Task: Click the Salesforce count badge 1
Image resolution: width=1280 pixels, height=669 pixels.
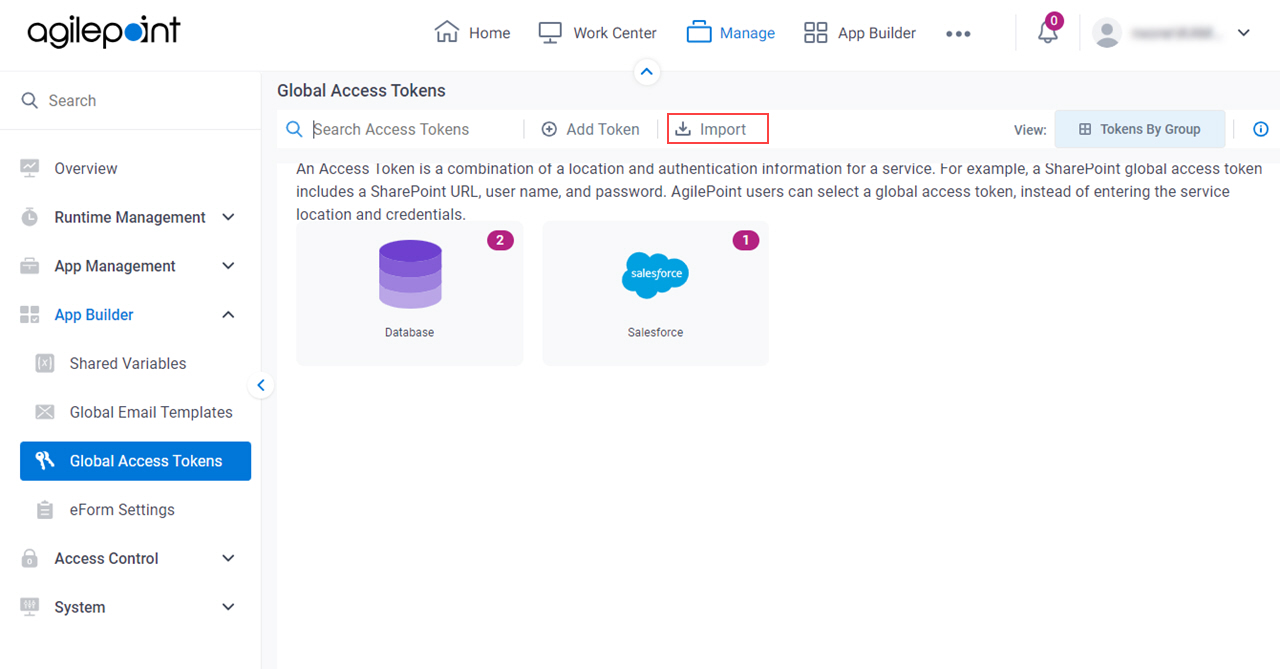Action: coord(746,240)
